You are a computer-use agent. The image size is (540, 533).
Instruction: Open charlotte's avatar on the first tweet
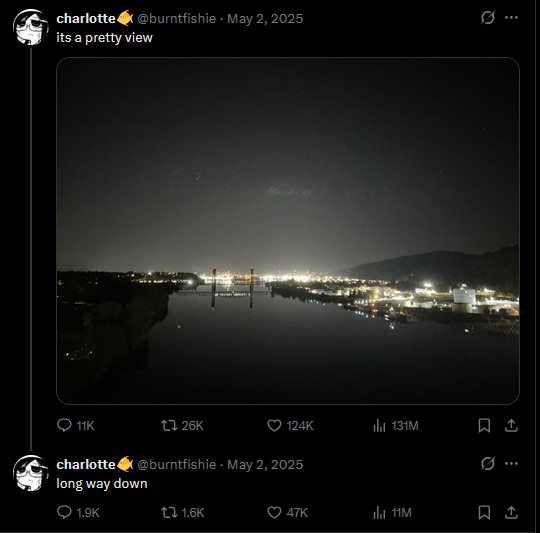[31, 27]
